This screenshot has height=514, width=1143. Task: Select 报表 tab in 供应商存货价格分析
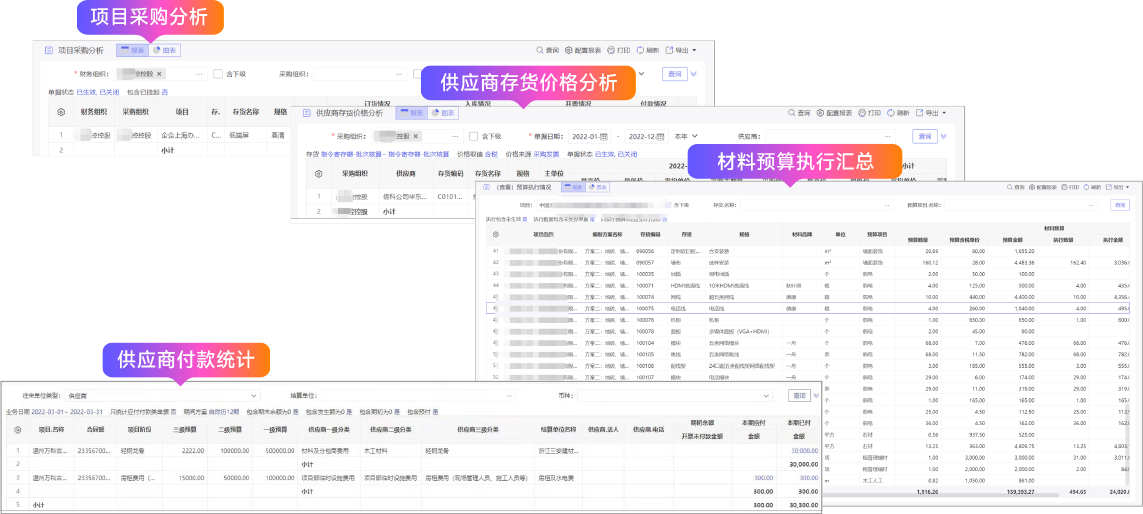tap(411, 113)
